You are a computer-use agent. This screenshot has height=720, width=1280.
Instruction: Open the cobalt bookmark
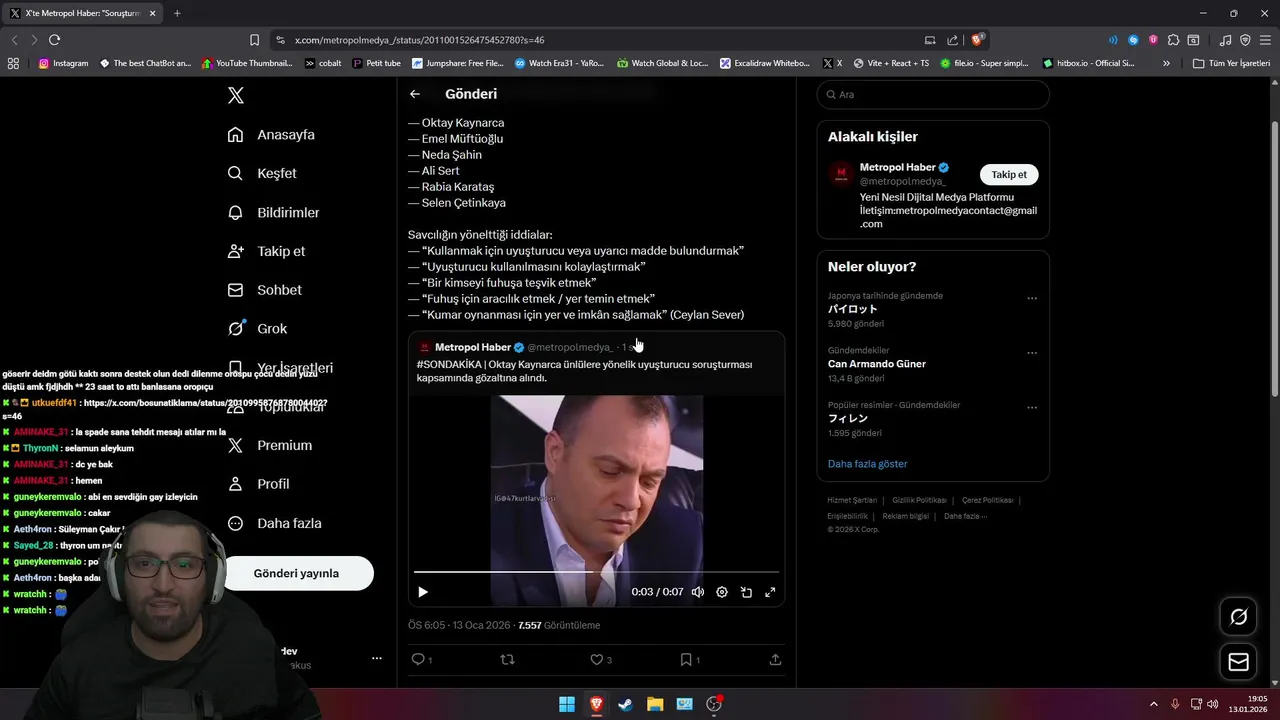pos(323,63)
